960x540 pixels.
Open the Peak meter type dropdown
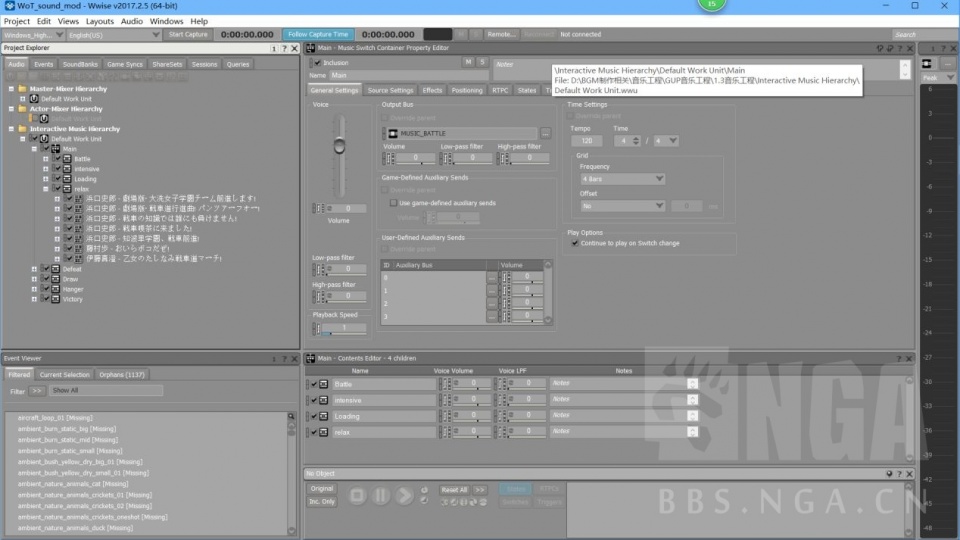[x=938, y=78]
